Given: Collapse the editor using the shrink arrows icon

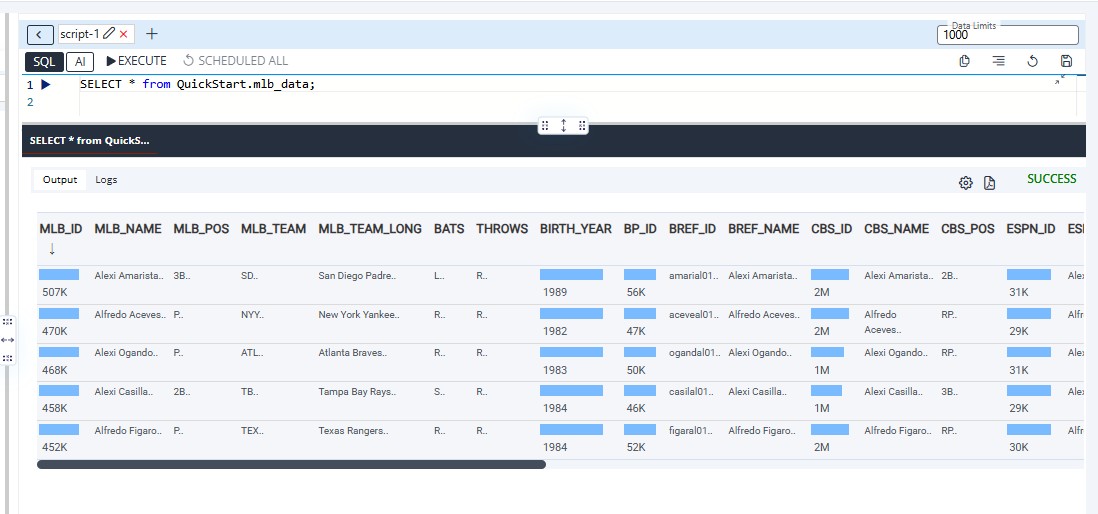Looking at the screenshot, I should [x=1060, y=80].
